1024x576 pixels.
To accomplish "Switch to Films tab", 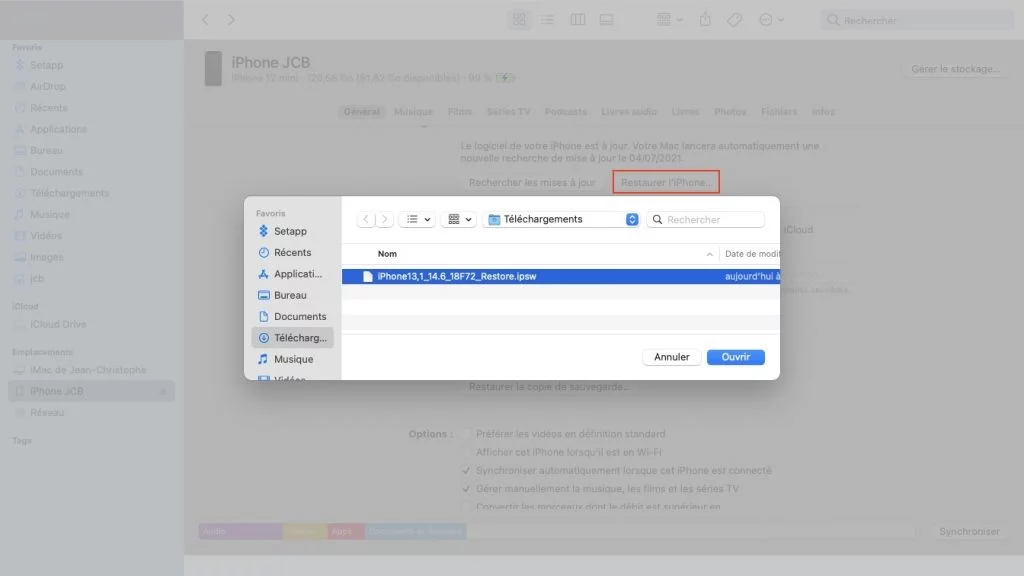I will (x=460, y=112).
